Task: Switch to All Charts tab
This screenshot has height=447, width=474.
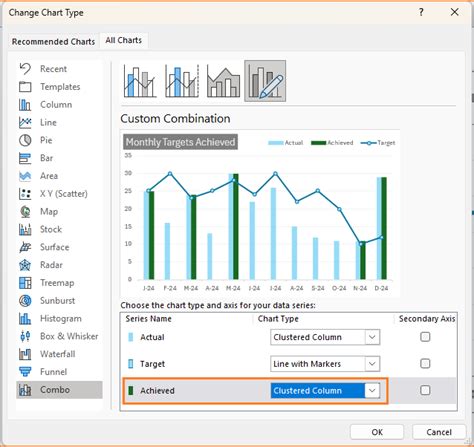Action: pyautogui.click(x=124, y=40)
